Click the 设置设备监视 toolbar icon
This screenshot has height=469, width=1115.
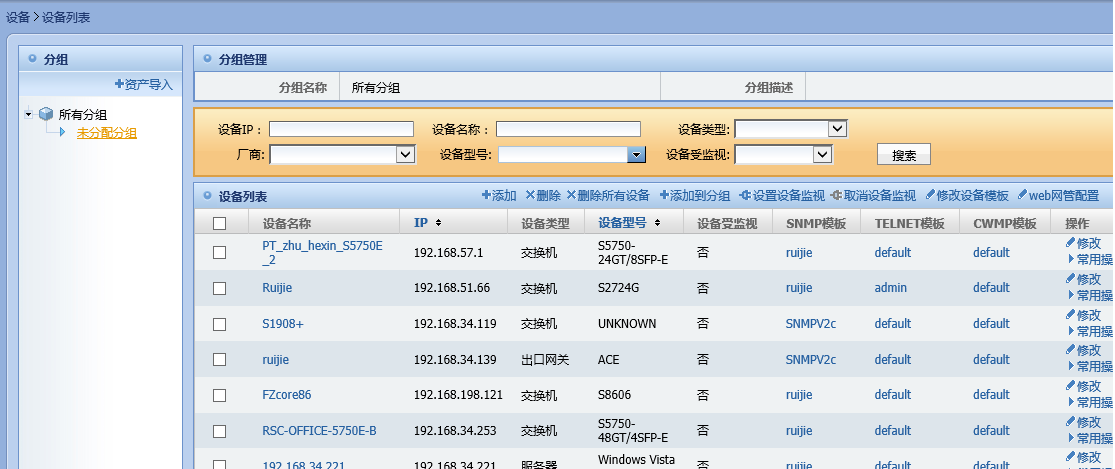[745, 196]
